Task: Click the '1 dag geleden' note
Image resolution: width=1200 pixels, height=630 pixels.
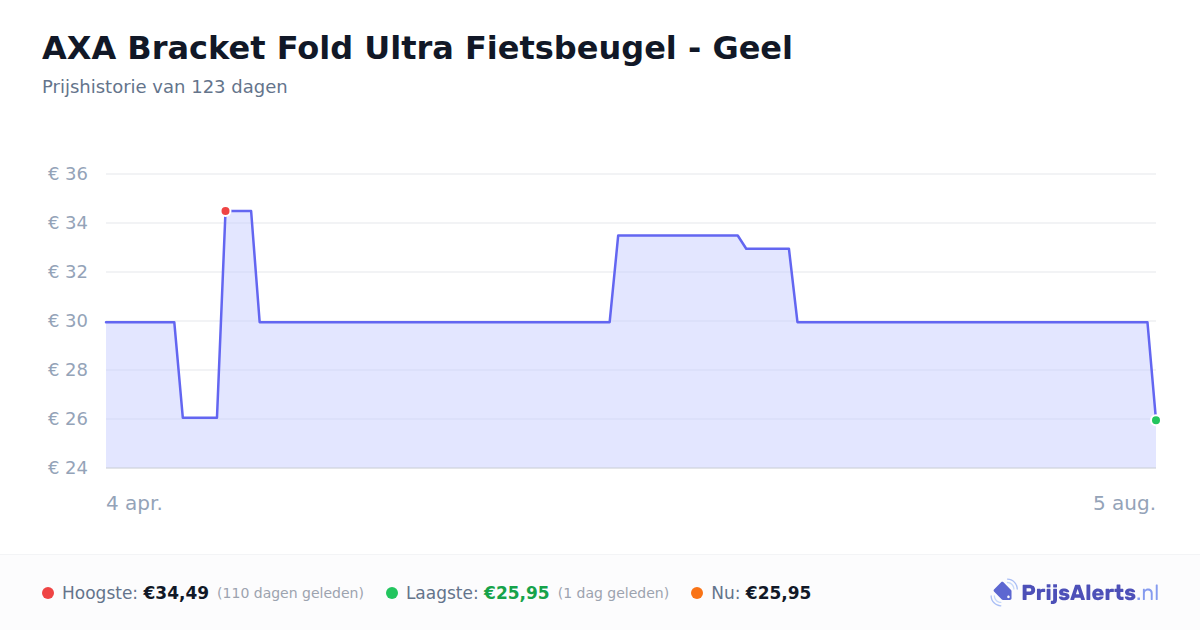Action: (613, 593)
